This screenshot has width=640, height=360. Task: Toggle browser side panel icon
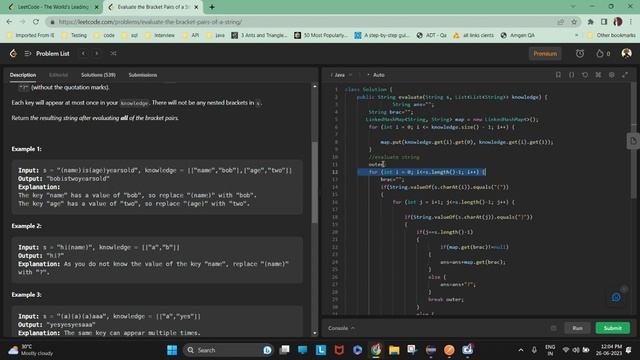604,22
